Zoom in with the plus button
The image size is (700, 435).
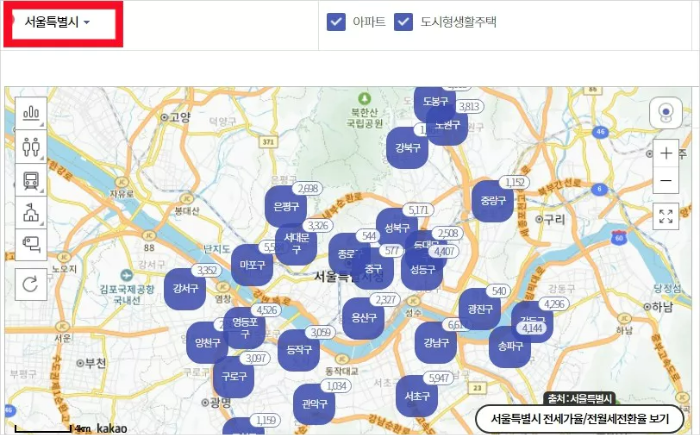pyautogui.click(x=666, y=153)
